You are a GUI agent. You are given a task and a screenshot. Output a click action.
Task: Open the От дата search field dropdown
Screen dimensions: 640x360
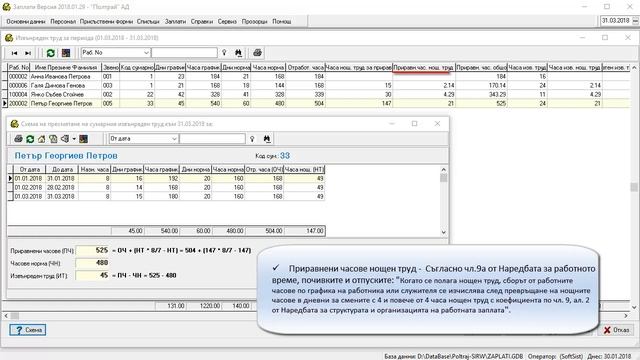174,139
